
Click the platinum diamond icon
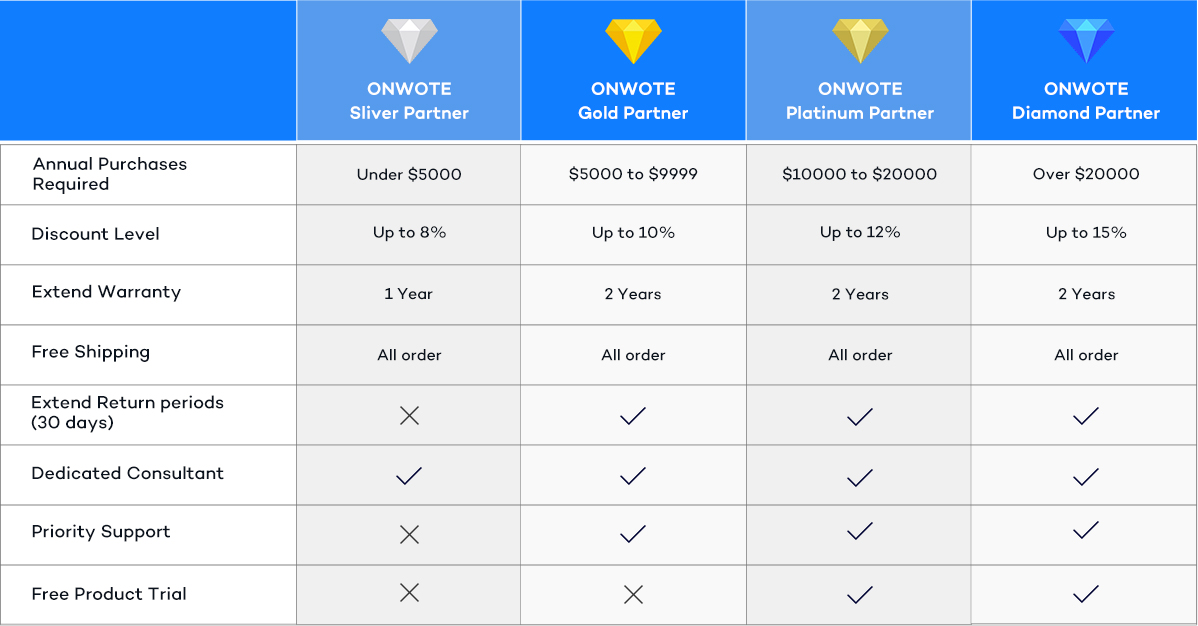860,42
